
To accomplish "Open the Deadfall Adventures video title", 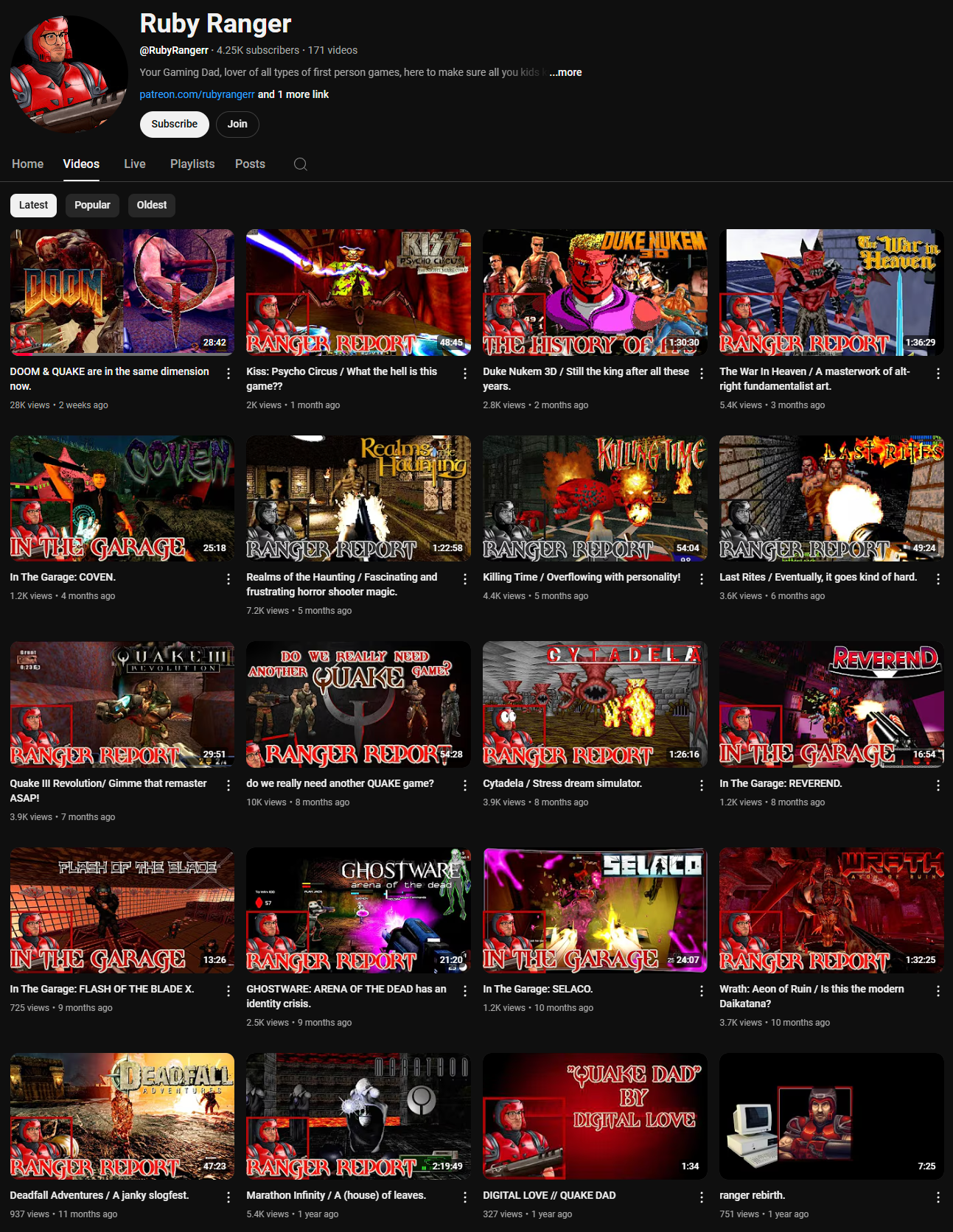I will coord(100,1195).
